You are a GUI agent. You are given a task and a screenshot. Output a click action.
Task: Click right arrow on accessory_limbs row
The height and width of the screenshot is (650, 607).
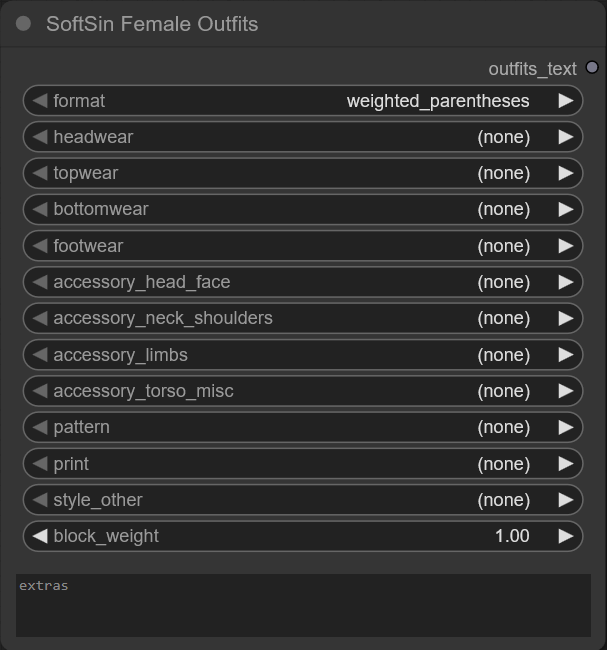[566, 355]
